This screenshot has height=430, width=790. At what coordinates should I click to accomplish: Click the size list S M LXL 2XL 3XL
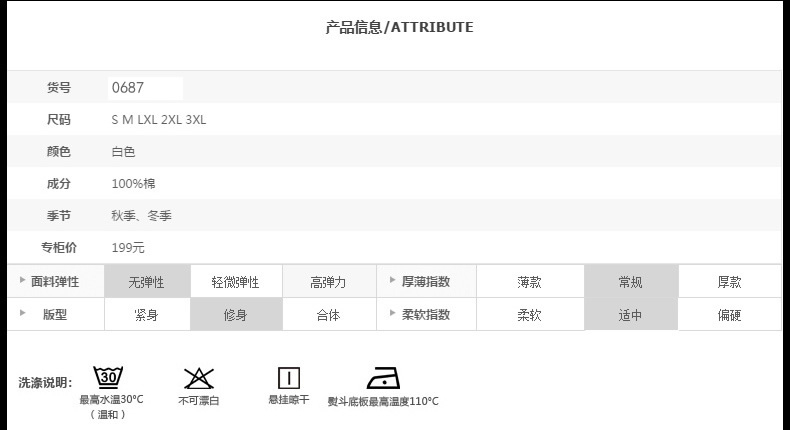pyautogui.click(x=159, y=119)
